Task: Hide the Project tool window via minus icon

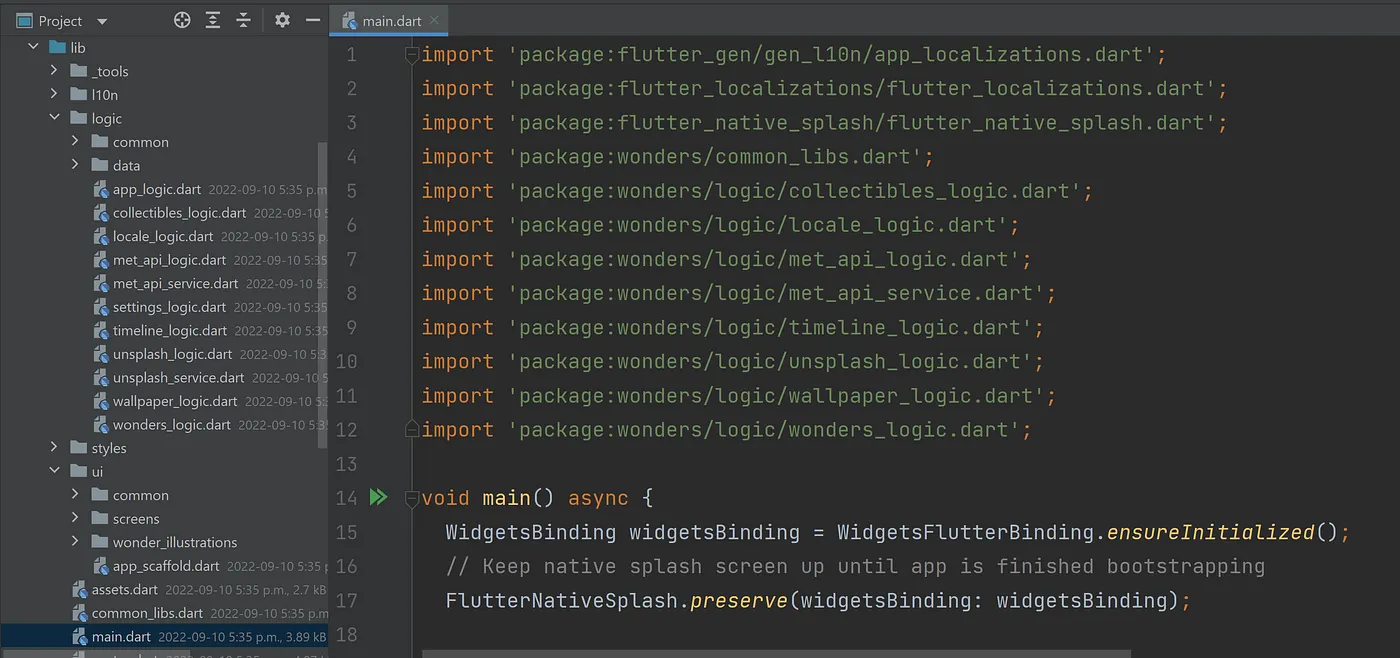Action: [x=313, y=20]
